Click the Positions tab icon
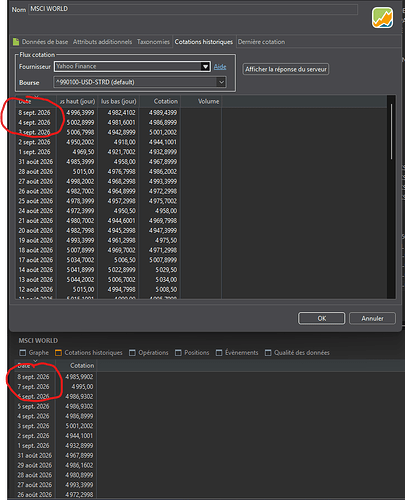 tap(178, 353)
